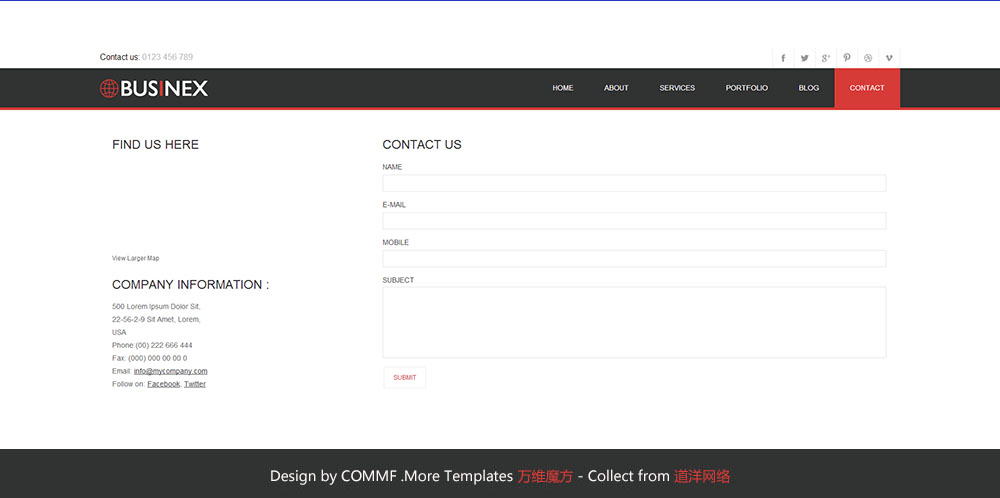Click into the E-mail field
Screen dimensions: 1000x498
tap(634, 221)
